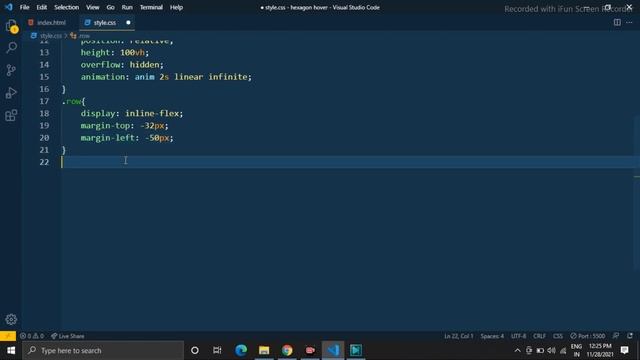Open the Run menu

[x=127, y=7]
